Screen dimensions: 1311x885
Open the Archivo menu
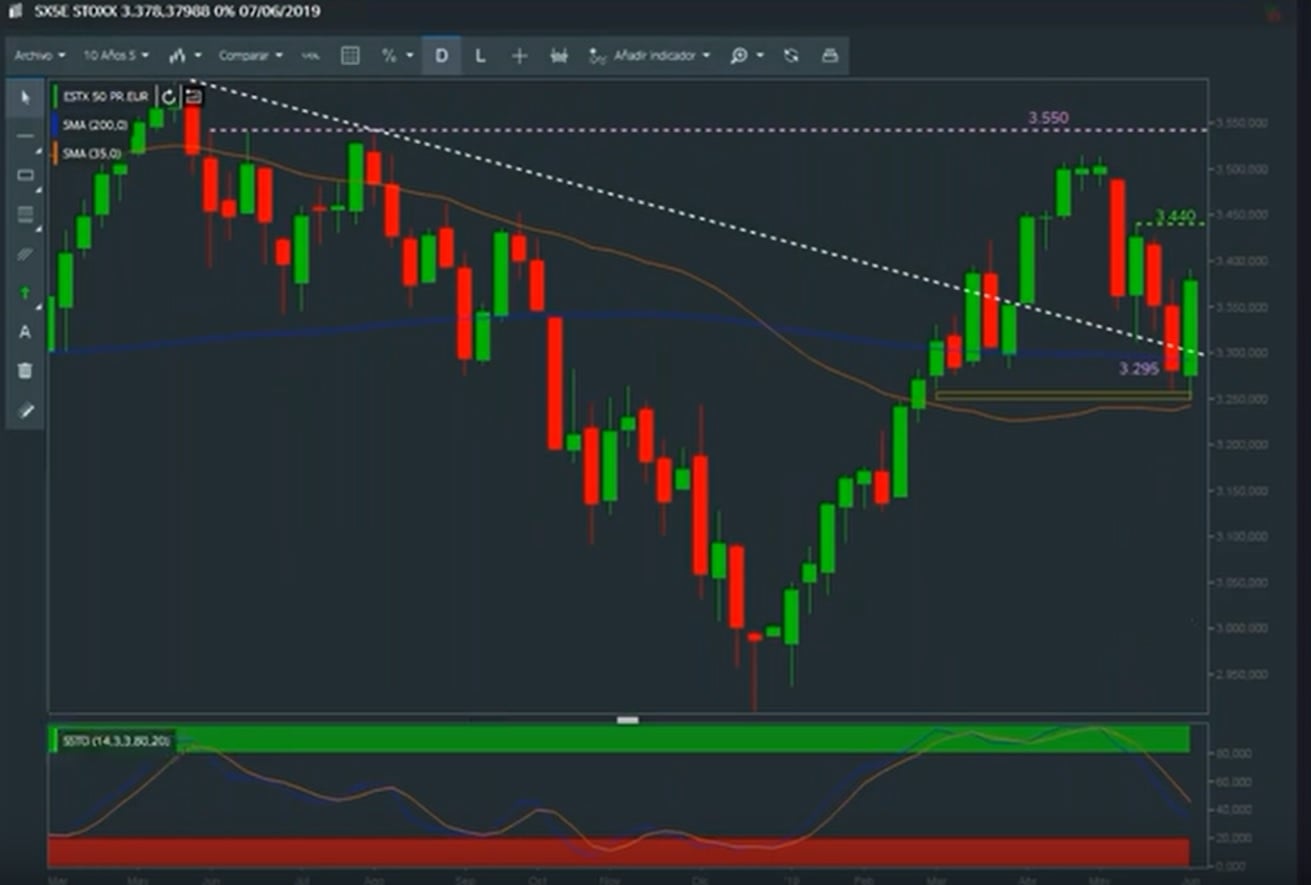35,56
